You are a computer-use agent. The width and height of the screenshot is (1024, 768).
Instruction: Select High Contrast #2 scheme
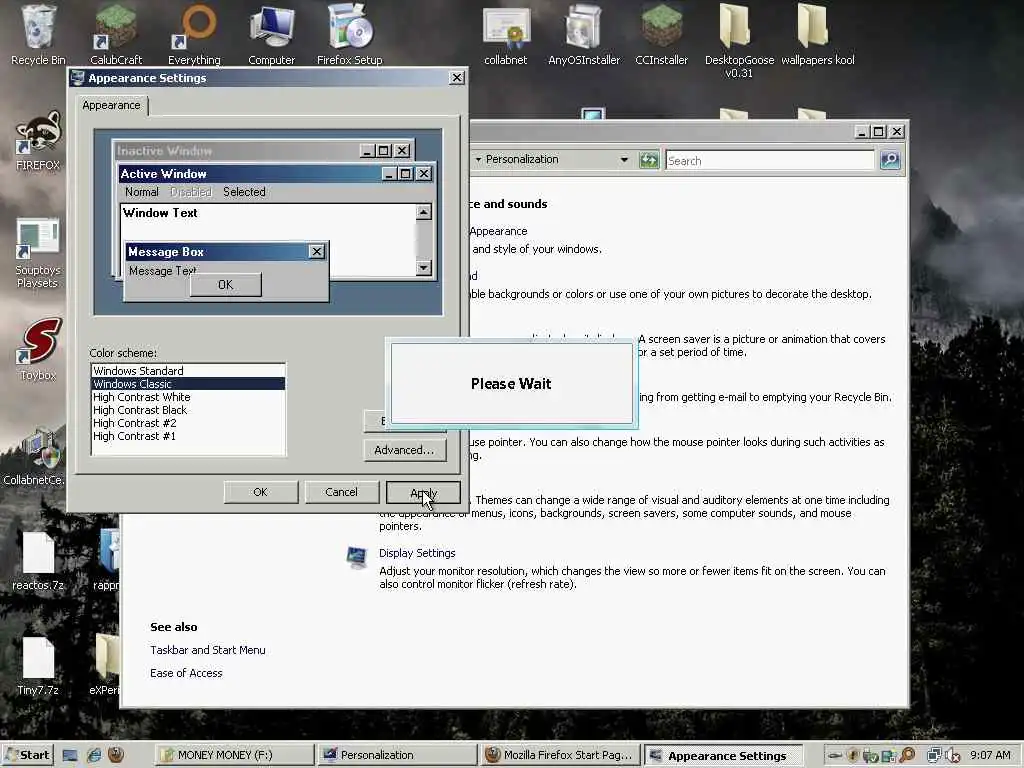pyautogui.click(x=188, y=423)
